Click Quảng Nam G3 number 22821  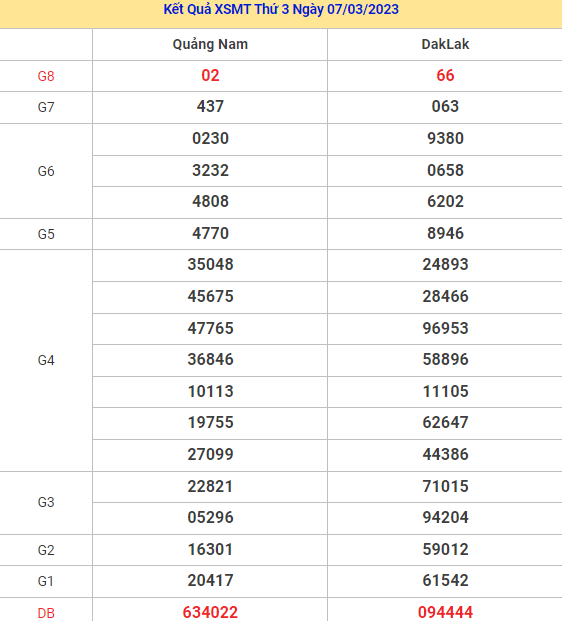[210, 486]
